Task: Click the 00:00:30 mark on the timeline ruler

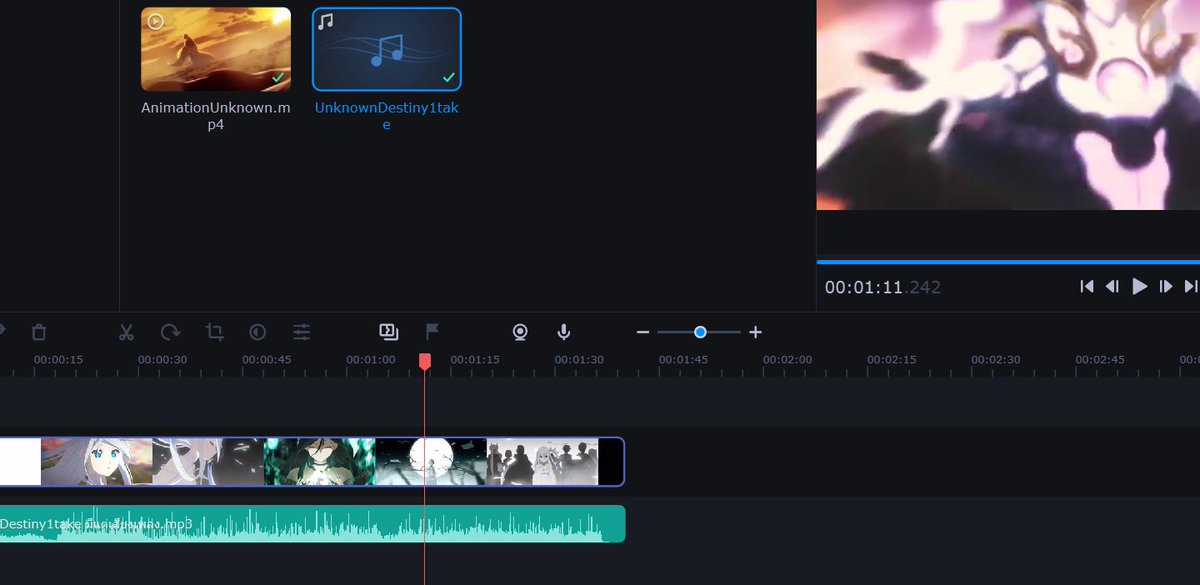Action: click(x=162, y=360)
